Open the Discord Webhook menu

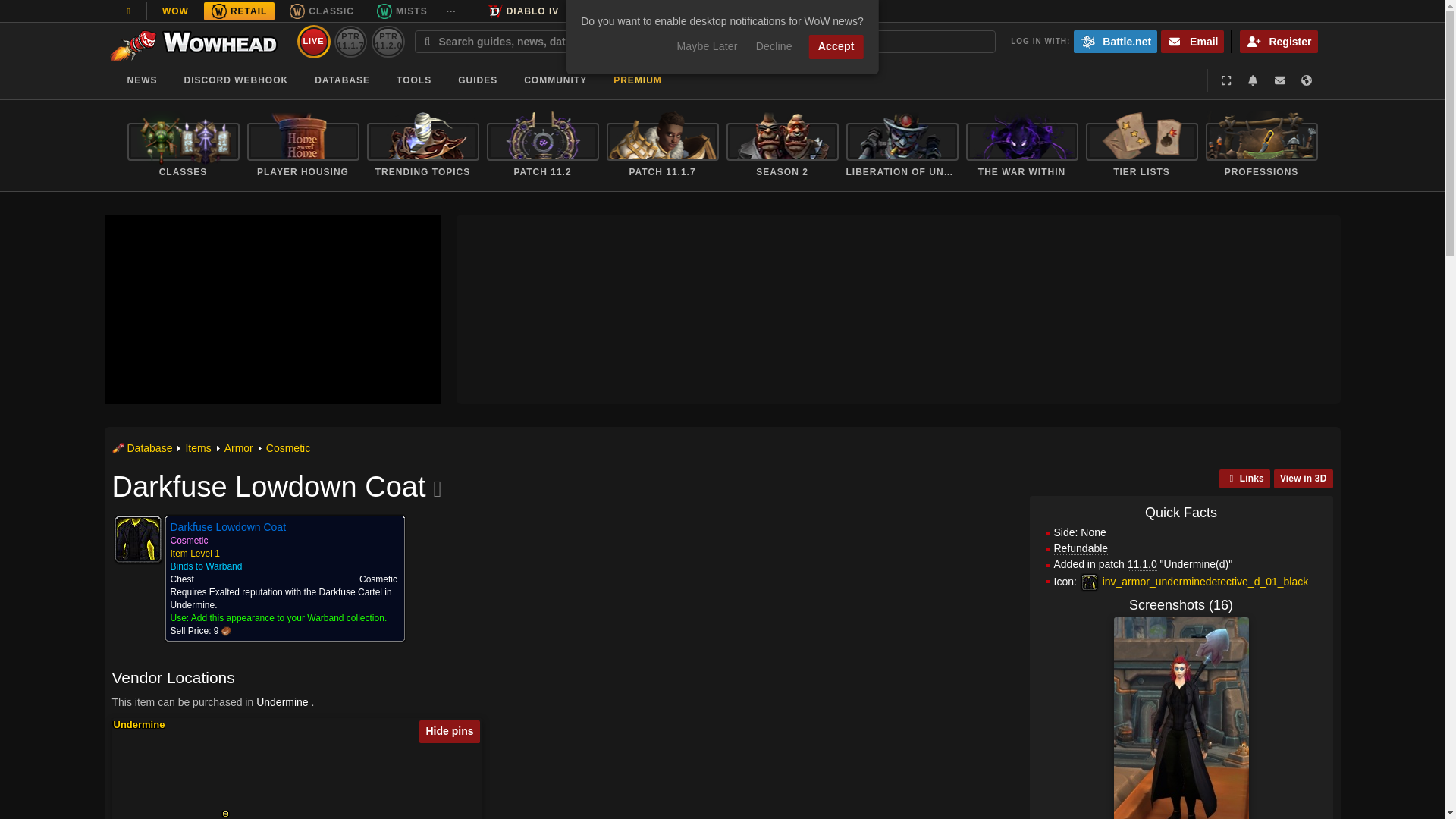pyautogui.click(x=236, y=80)
